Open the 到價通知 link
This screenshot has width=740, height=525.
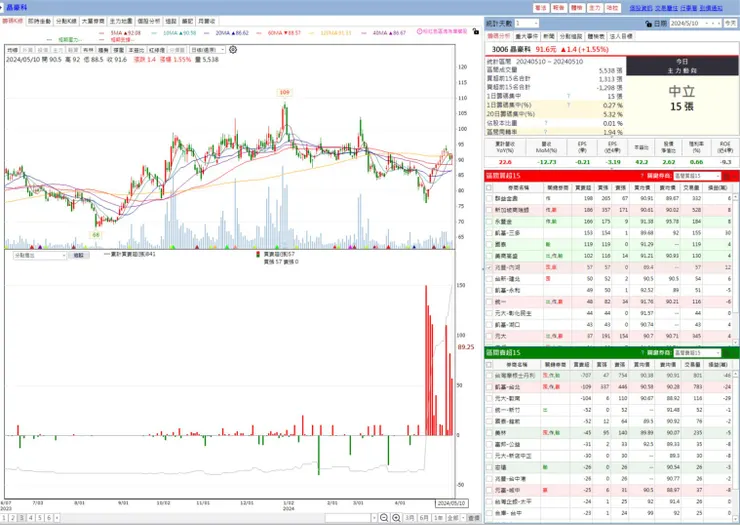pos(711,8)
